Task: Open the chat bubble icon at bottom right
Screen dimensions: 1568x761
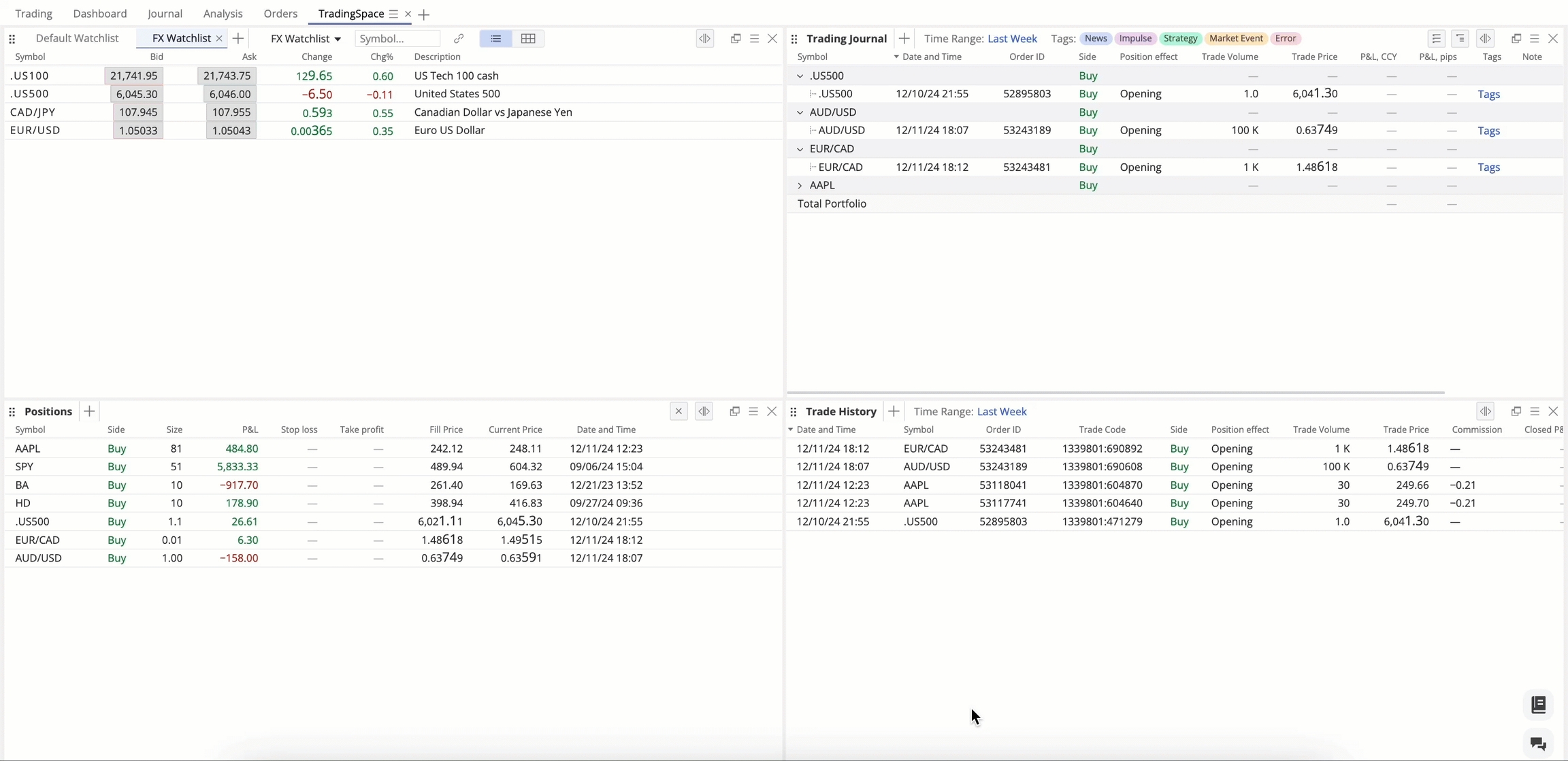Action: coord(1538,743)
